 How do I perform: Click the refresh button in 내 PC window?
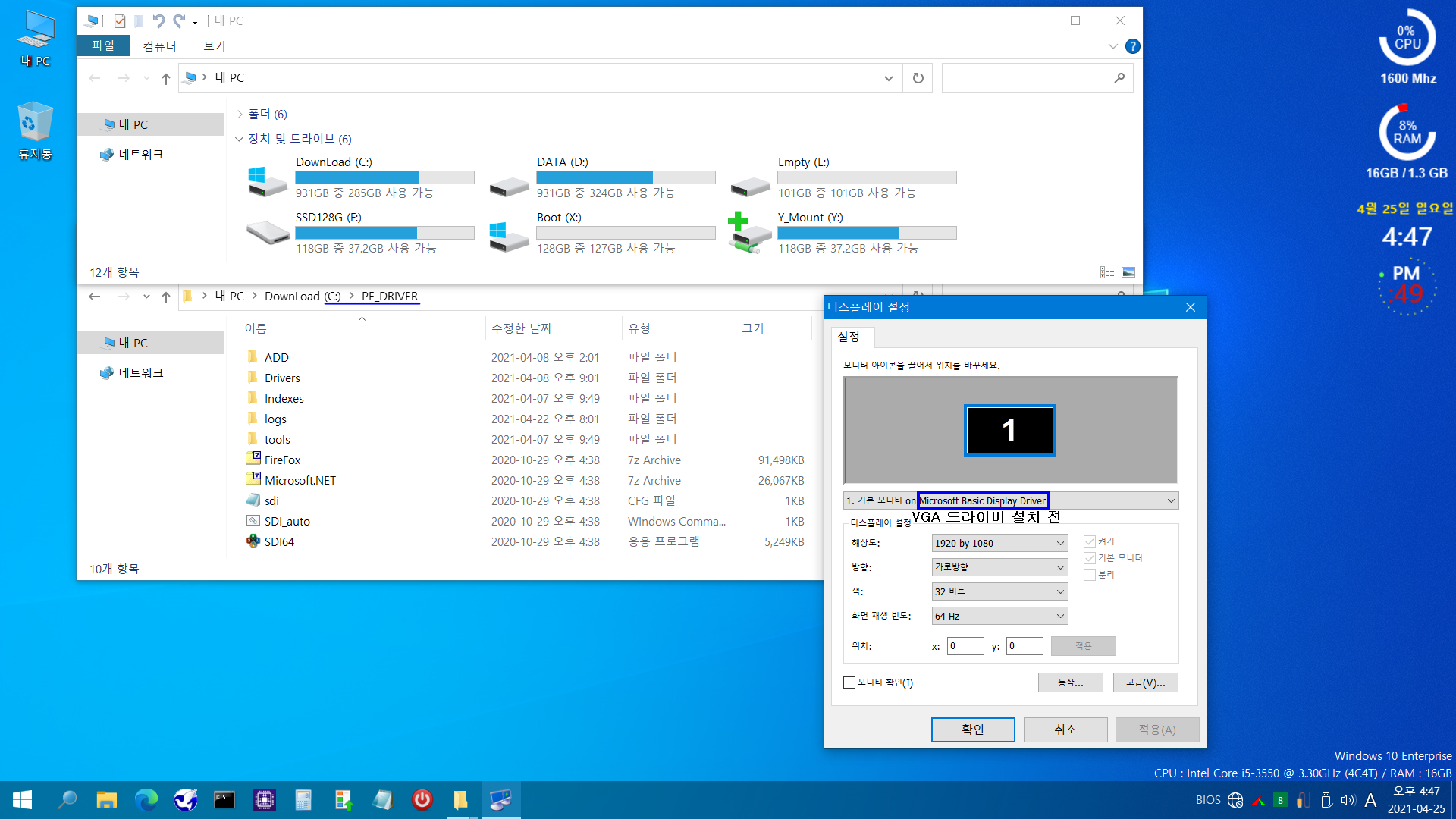[x=918, y=78]
